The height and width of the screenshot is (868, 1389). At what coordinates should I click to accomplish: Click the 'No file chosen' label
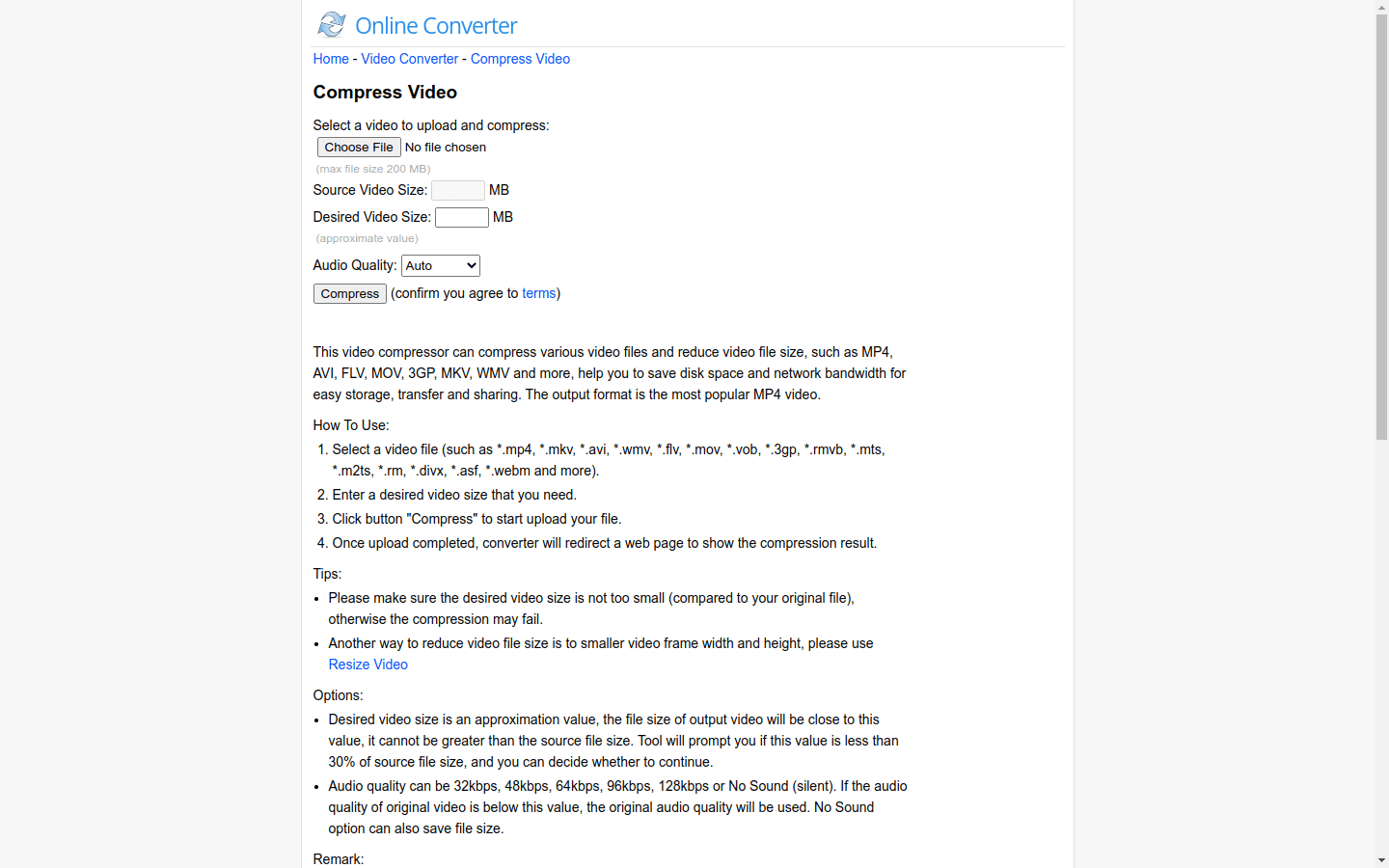(x=446, y=147)
